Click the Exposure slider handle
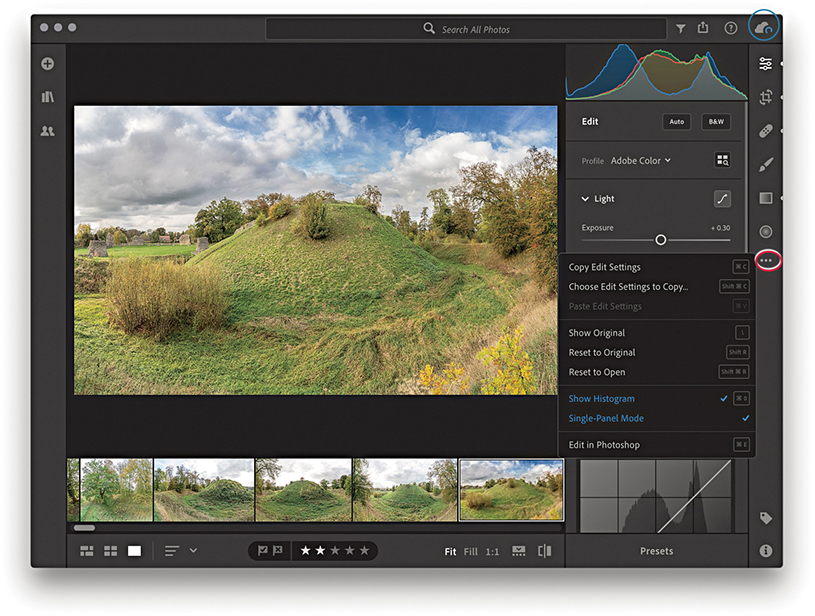The width and height of the screenshot is (815, 616). click(x=661, y=240)
